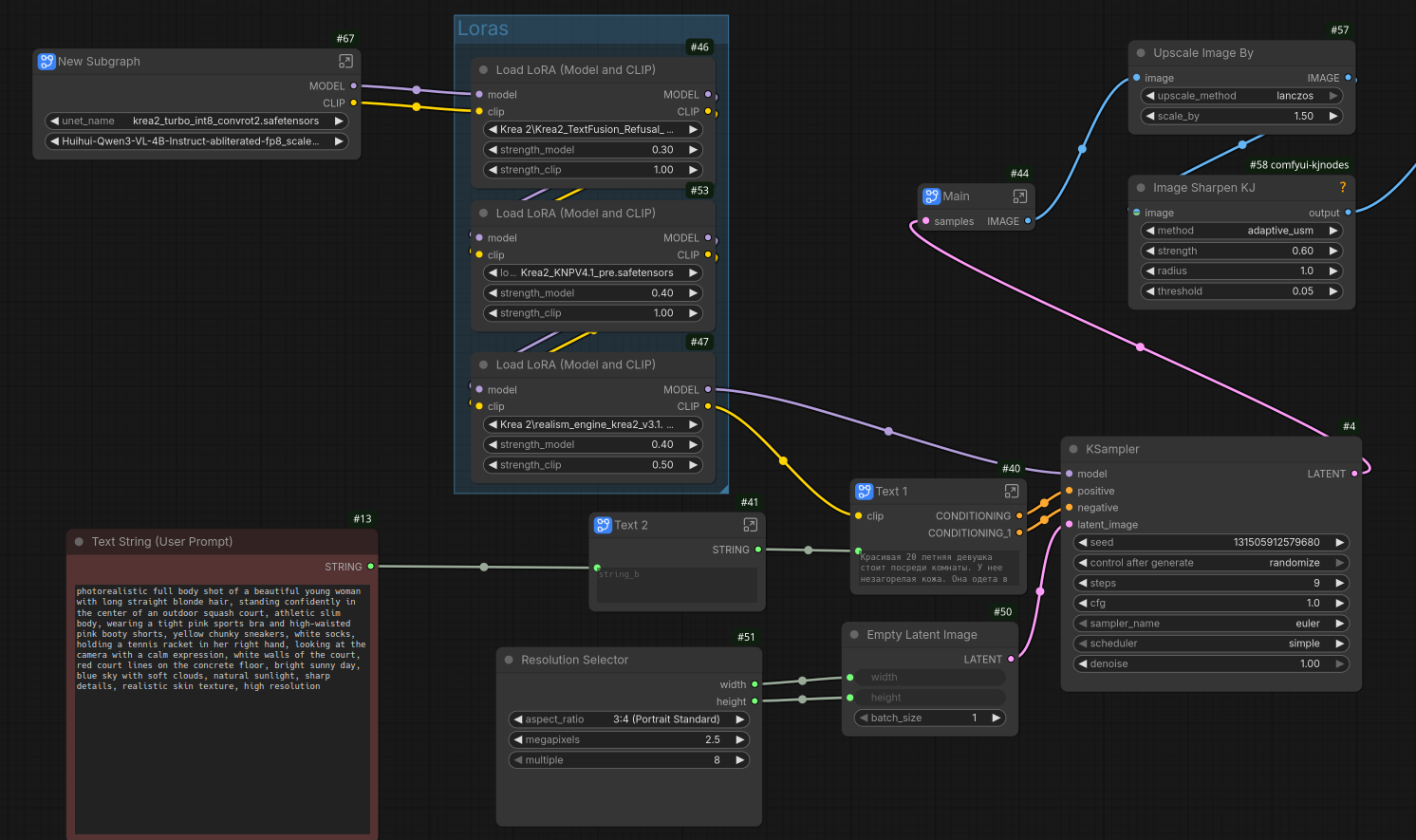This screenshot has height=840, width=1416.
Task: Open the Krea2_KNPV4.1_pre LoRA dropdown
Action: pyautogui.click(x=593, y=273)
